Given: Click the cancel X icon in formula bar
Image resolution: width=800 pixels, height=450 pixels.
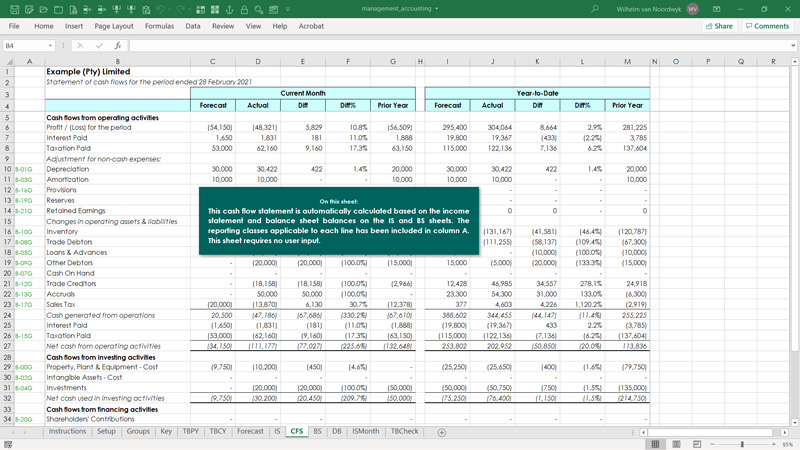Looking at the screenshot, I should point(80,45).
